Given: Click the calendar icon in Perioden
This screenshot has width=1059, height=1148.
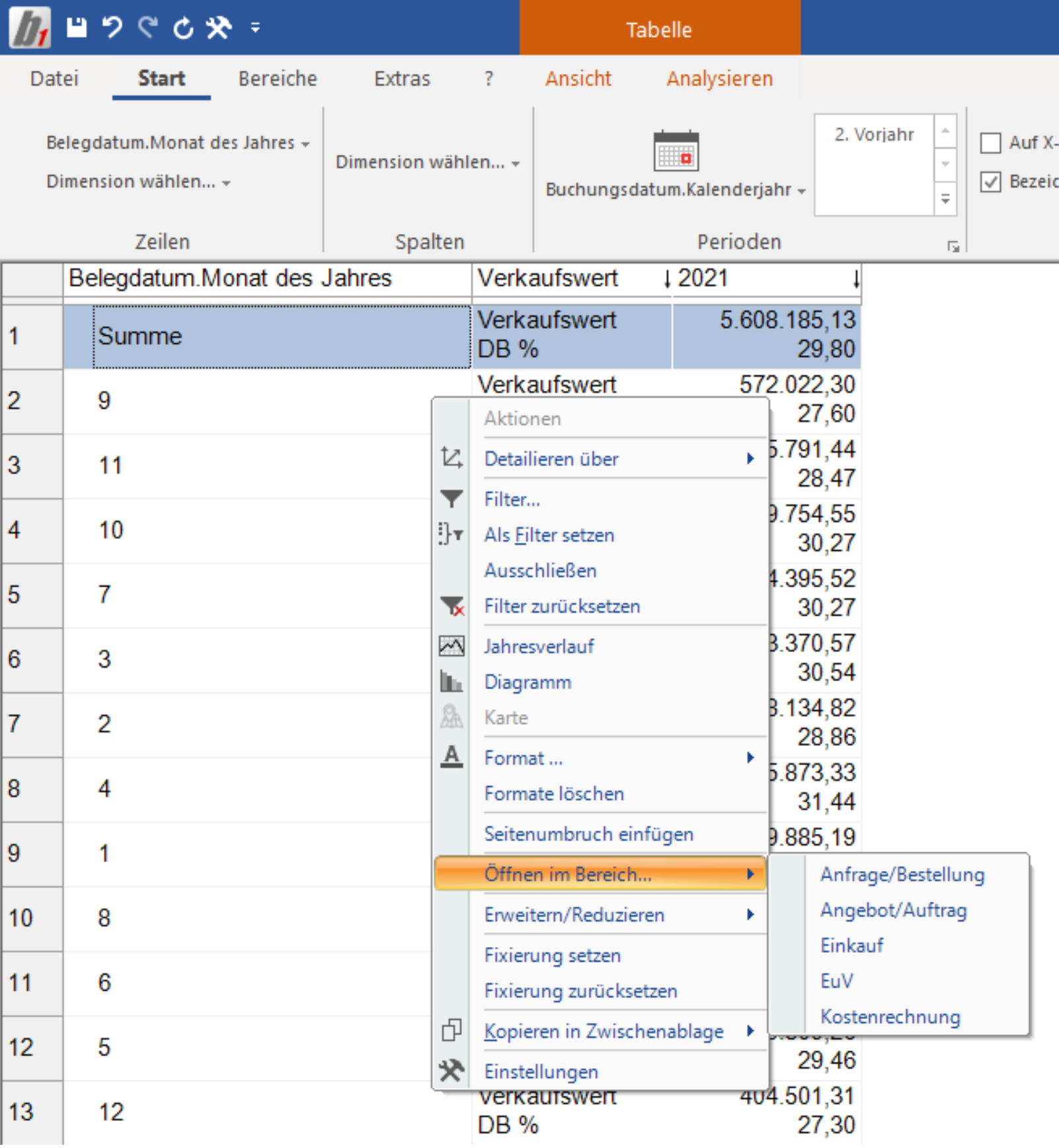Looking at the screenshot, I should [x=676, y=150].
